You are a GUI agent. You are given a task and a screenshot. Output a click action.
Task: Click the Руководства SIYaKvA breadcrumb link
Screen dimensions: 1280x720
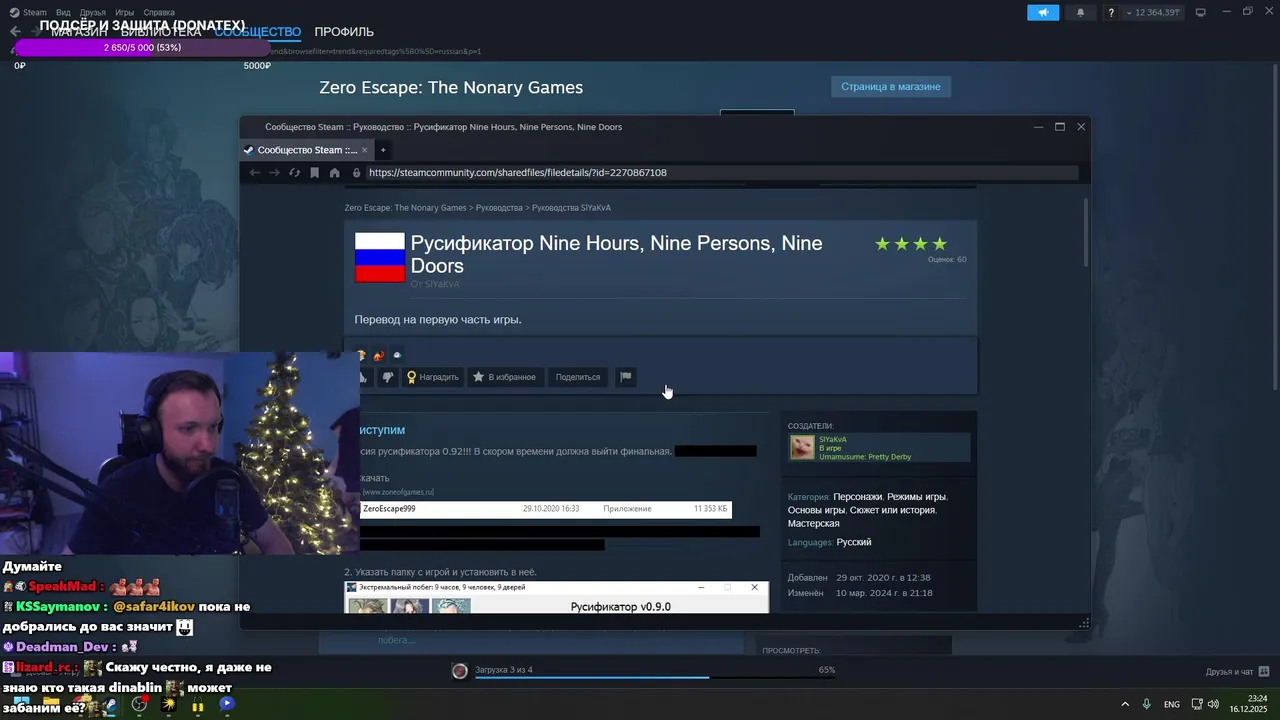tap(571, 208)
